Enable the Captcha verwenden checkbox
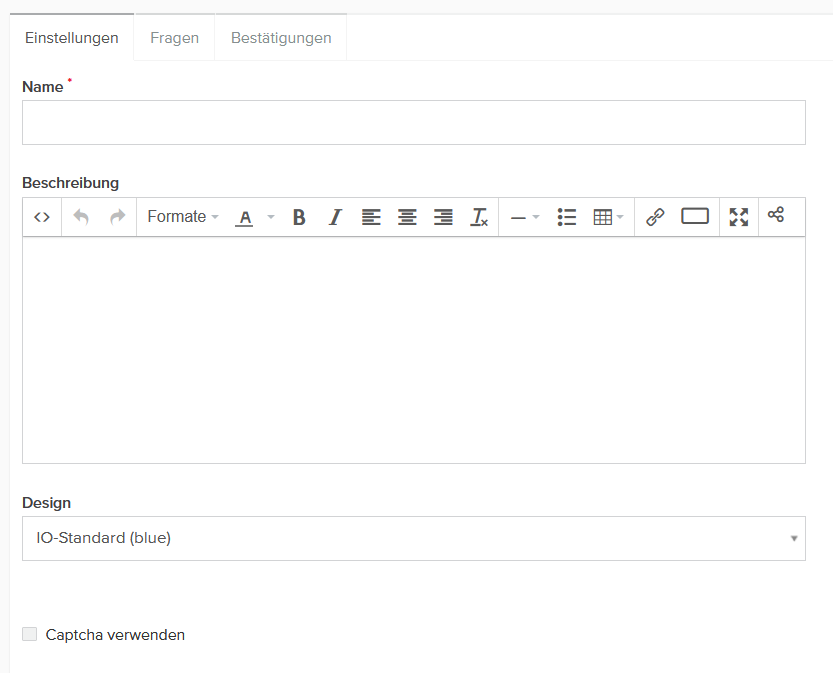Viewport: 833px width, 673px height. coord(30,634)
